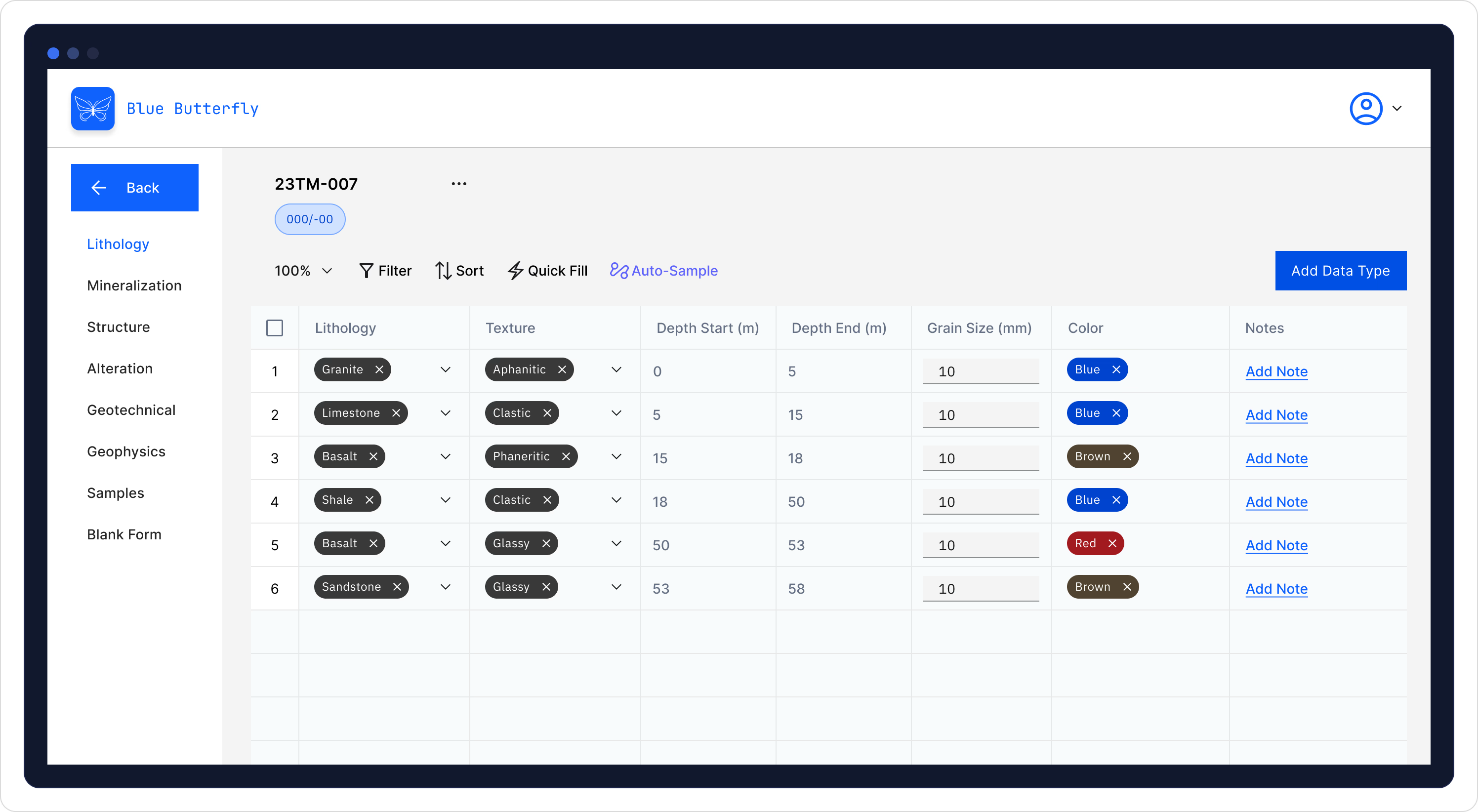The image size is (1478, 812).
Task: Click the Blue Butterfly app logo
Action: coord(92,108)
